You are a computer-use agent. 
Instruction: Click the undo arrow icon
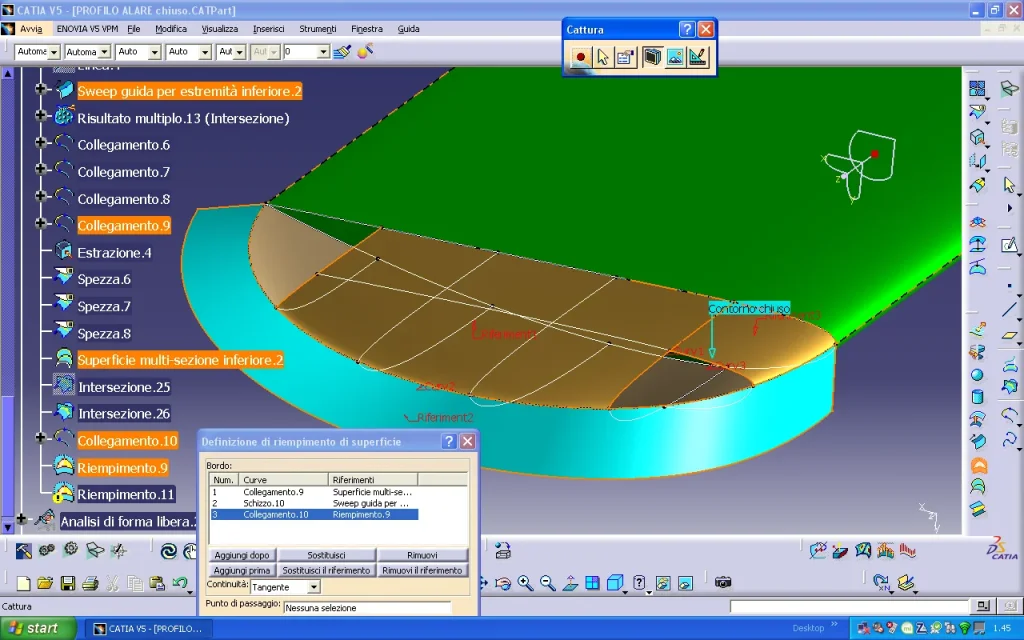pos(180,583)
